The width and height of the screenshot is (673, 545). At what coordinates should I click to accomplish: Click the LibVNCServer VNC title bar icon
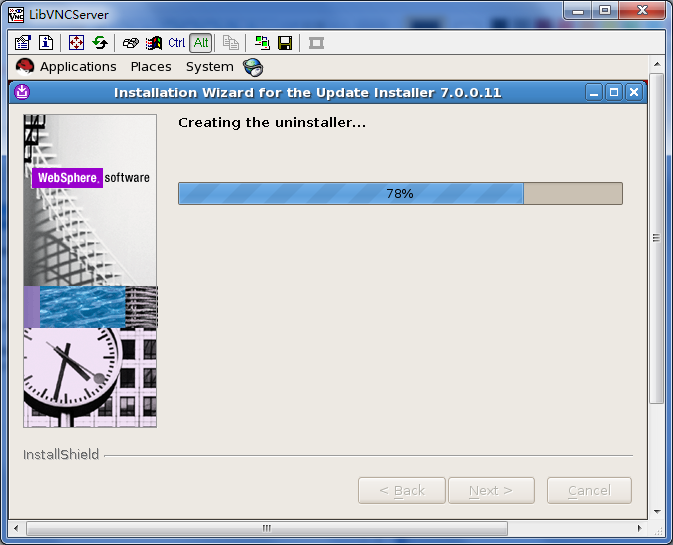16,15
